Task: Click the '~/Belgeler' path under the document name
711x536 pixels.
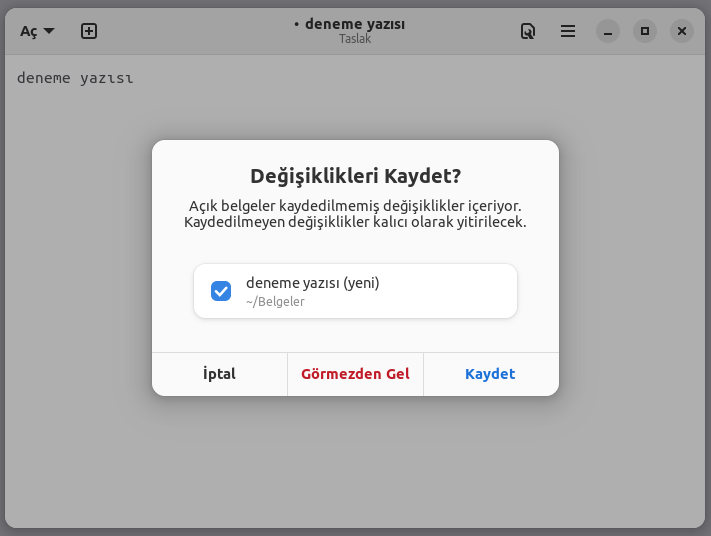Action: click(x=275, y=301)
